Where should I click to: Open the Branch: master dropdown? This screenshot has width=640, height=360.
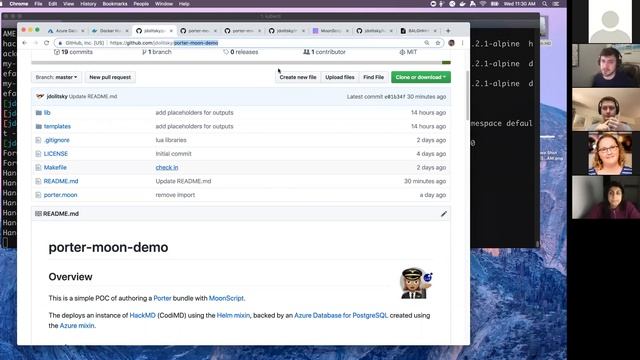click(56, 77)
